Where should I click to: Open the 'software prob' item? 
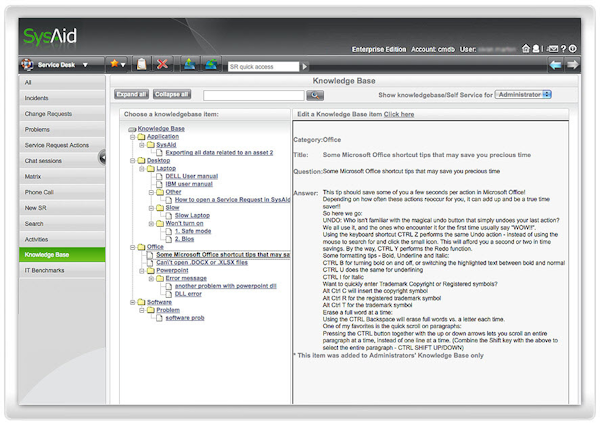tap(185, 318)
